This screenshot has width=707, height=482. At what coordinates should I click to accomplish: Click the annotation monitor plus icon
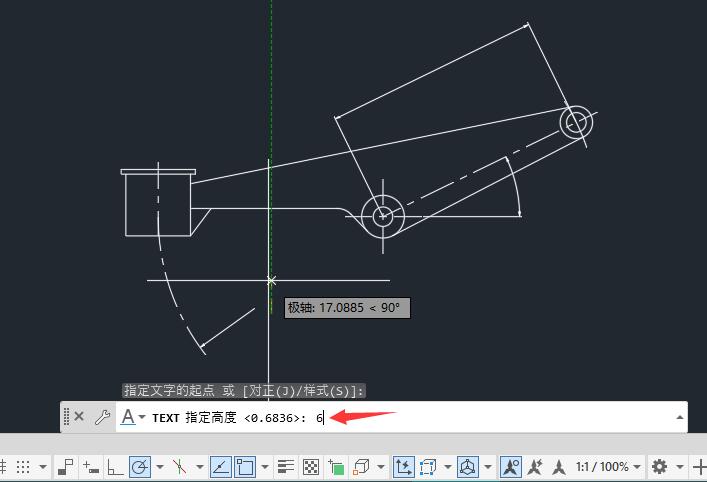(700, 467)
